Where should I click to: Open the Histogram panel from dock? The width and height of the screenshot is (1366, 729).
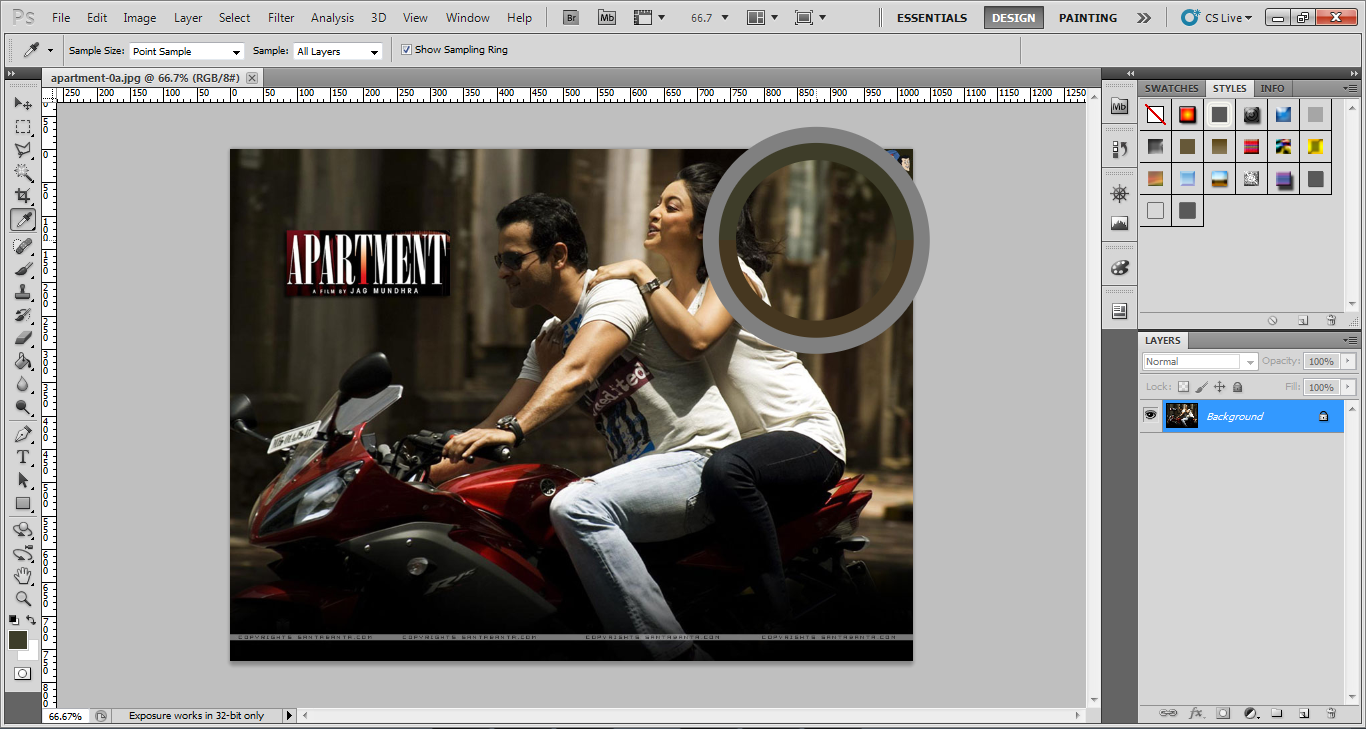tap(1120, 223)
